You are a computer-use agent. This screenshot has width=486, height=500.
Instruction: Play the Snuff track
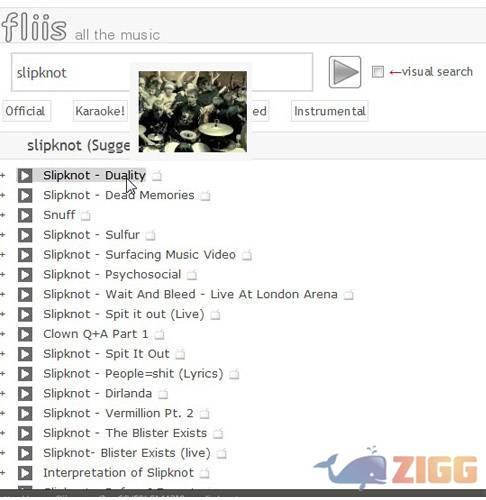tap(25, 215)
